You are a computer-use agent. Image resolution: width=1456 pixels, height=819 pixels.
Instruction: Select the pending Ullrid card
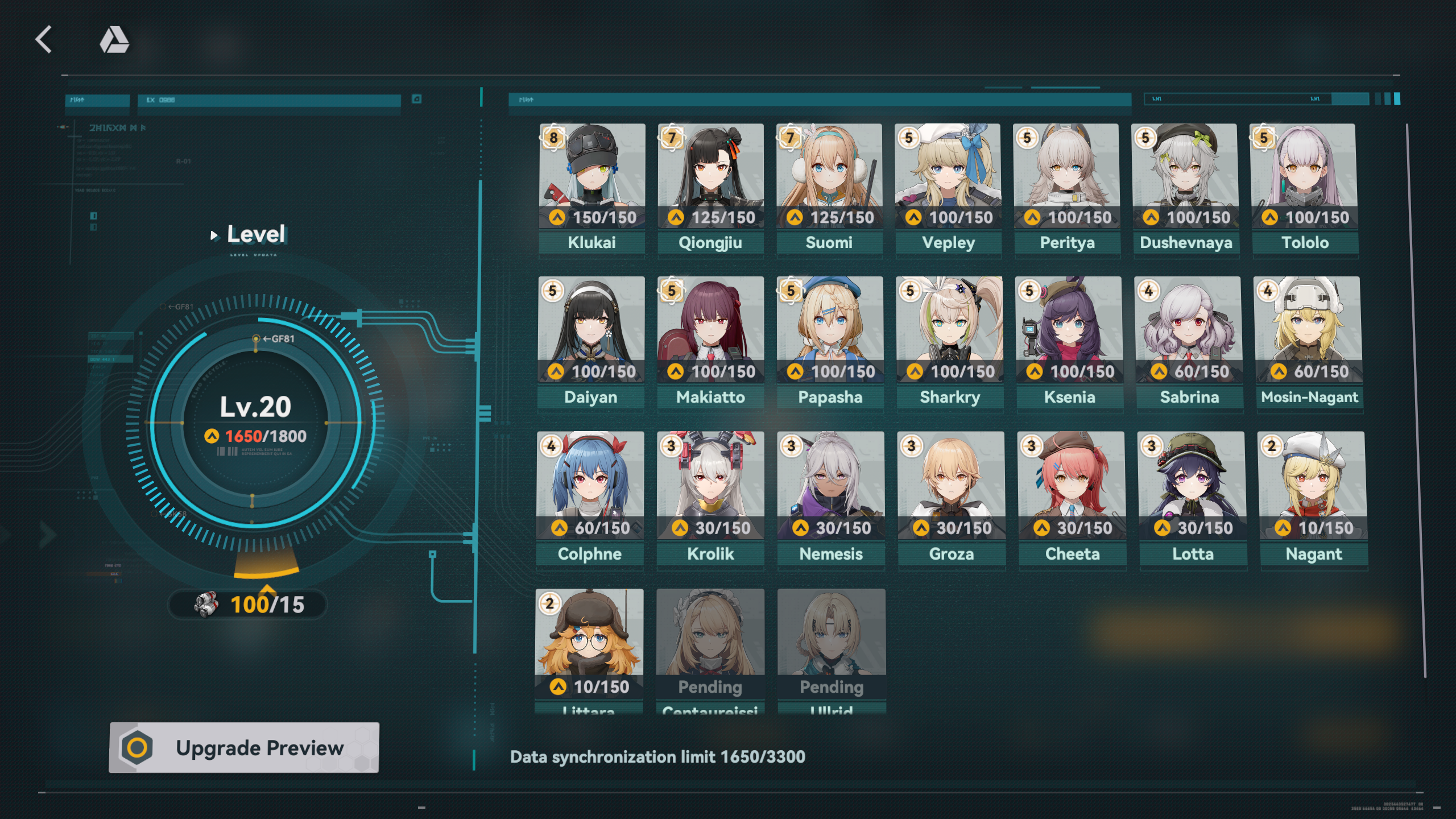tap(832, 651)
